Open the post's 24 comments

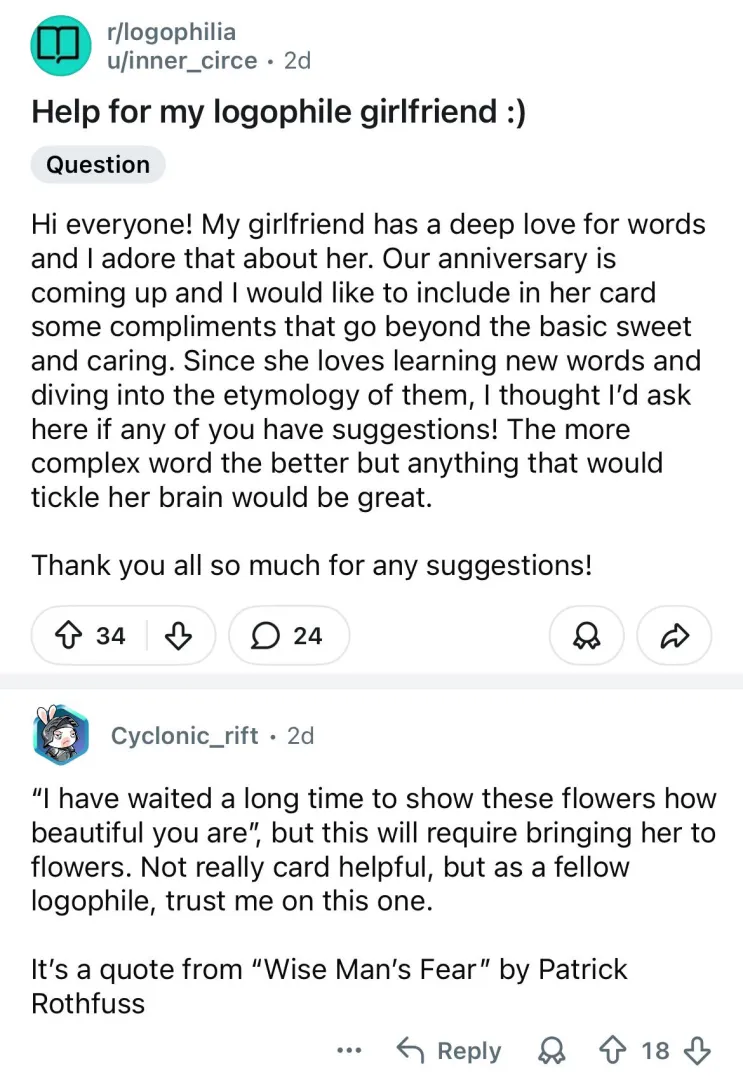pos(289,635)
